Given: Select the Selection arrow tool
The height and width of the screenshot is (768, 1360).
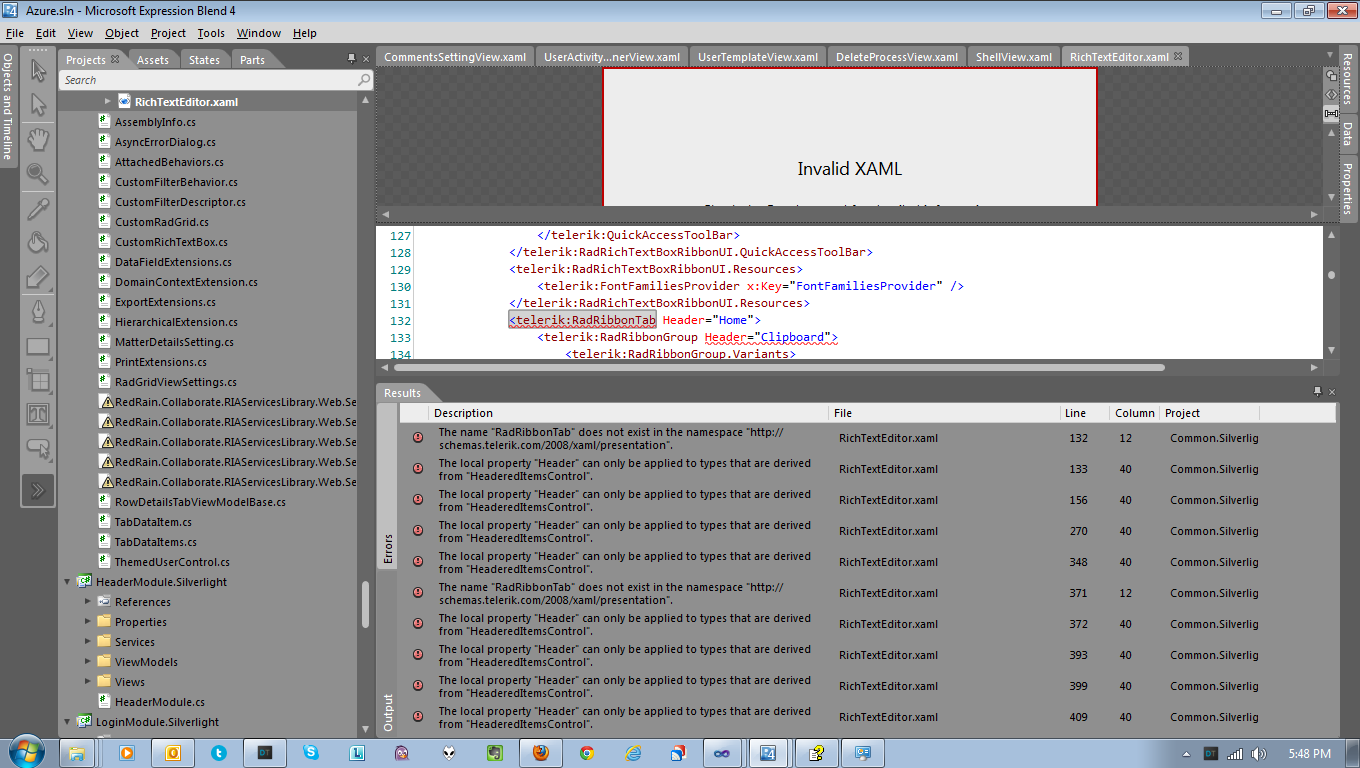Looking at the screenshot, I should 38,70.
